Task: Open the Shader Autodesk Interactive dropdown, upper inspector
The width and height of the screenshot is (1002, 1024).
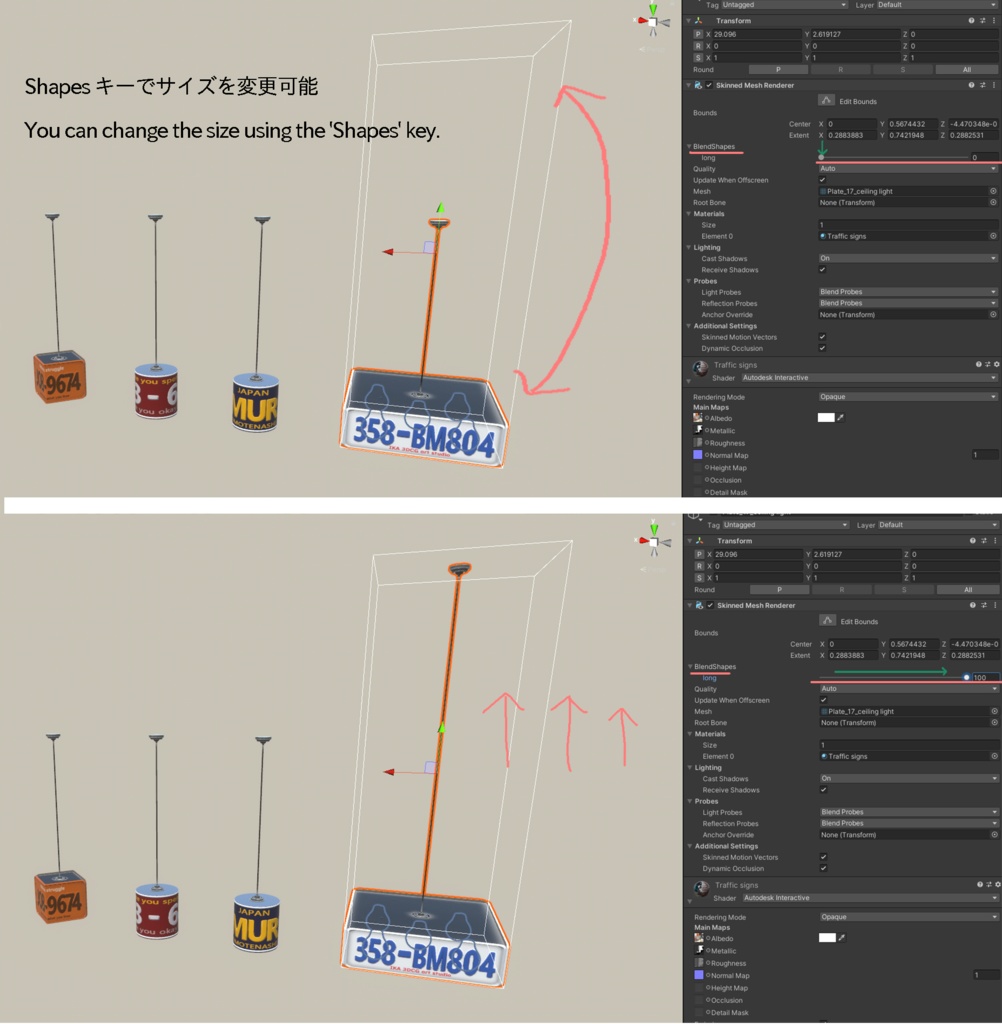Action: [x=869, y=377]
